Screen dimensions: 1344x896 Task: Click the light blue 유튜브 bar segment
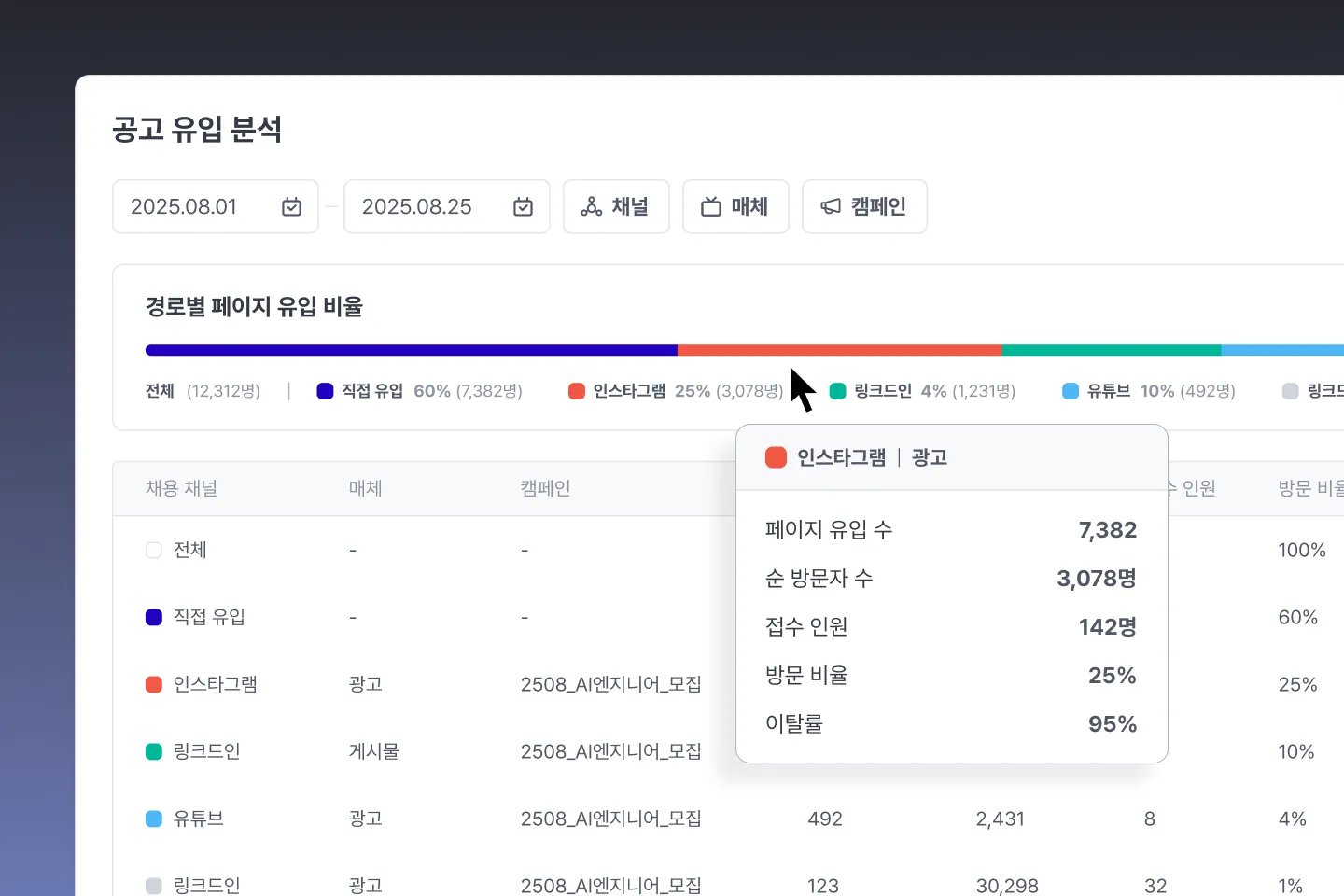(1282, 350)
